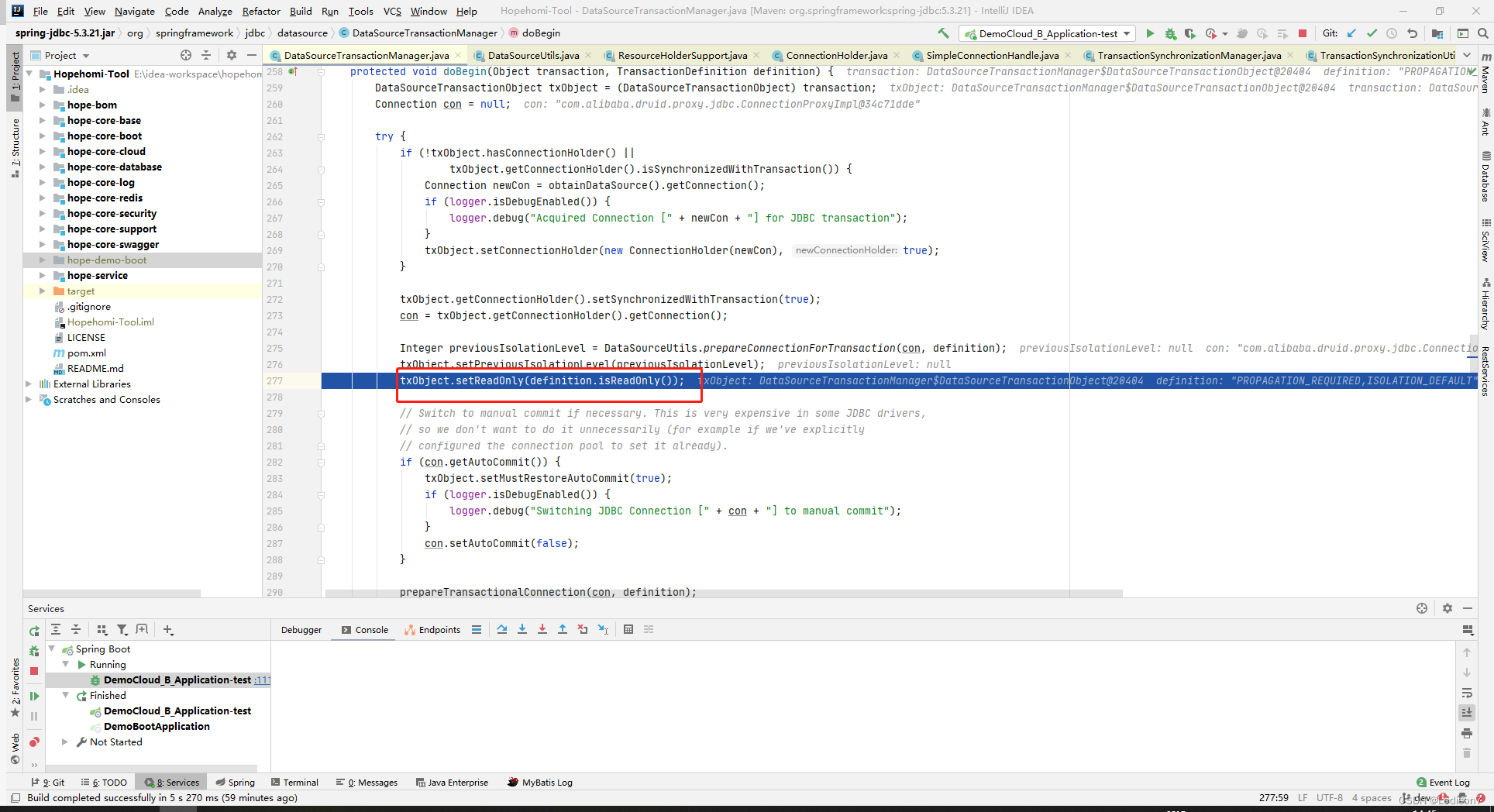Image resolution: width=1494 pixels, height=812 pixels.
Task: Collapse all services icon in Services toolbar
Action: (x=76, y=630)
